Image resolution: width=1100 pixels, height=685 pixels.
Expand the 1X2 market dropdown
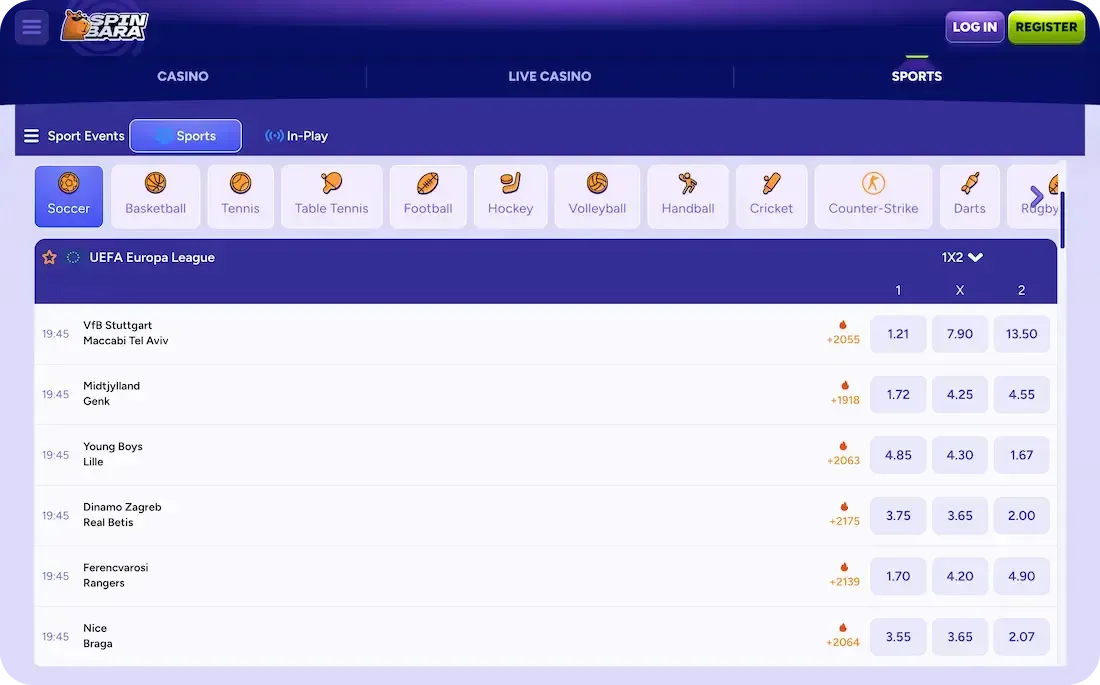962,258
